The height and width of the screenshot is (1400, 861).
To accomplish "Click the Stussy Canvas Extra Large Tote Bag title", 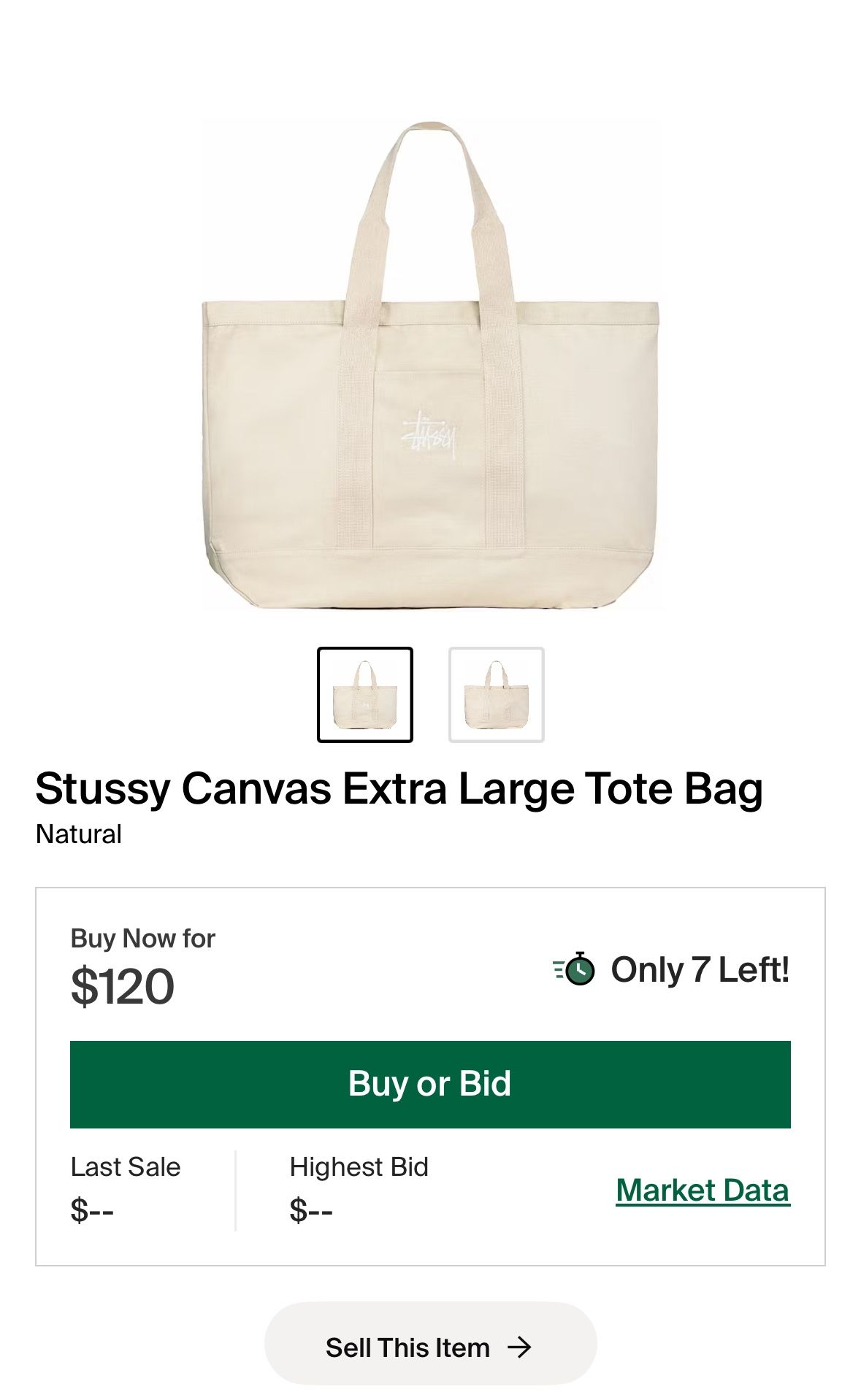I will click(x=399, y=788).
